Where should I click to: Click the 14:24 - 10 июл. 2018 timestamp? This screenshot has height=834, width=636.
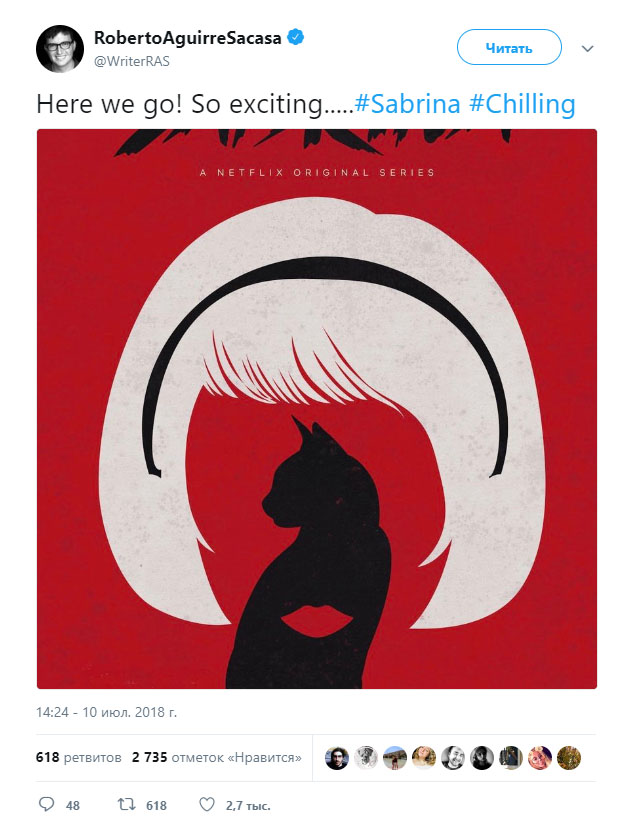[106, 712]
